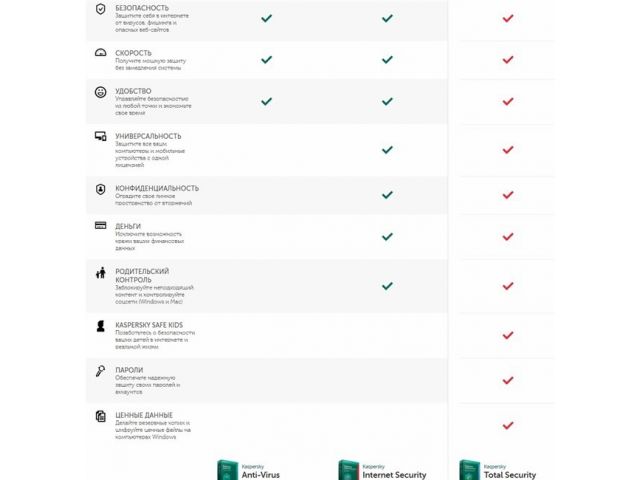640x480 pixels.
Task: Click the red checkmark in ЦЕННЫЕ ДАННЫЕ row
Action: (508, 425)
